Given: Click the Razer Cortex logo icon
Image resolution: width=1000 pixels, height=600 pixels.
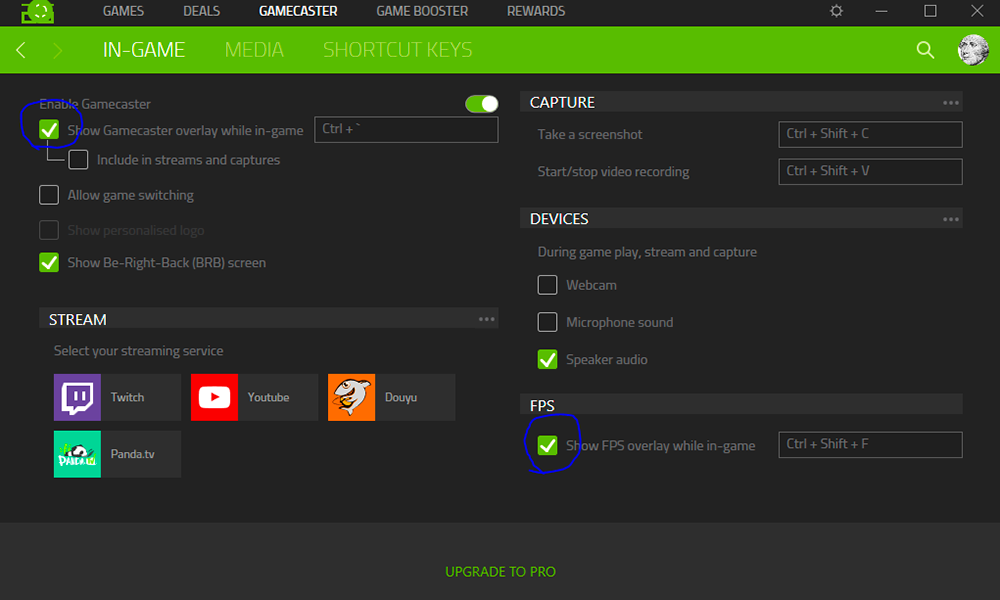Looking at the screenshot, I should pyautogui.click(x=38, y=12).
